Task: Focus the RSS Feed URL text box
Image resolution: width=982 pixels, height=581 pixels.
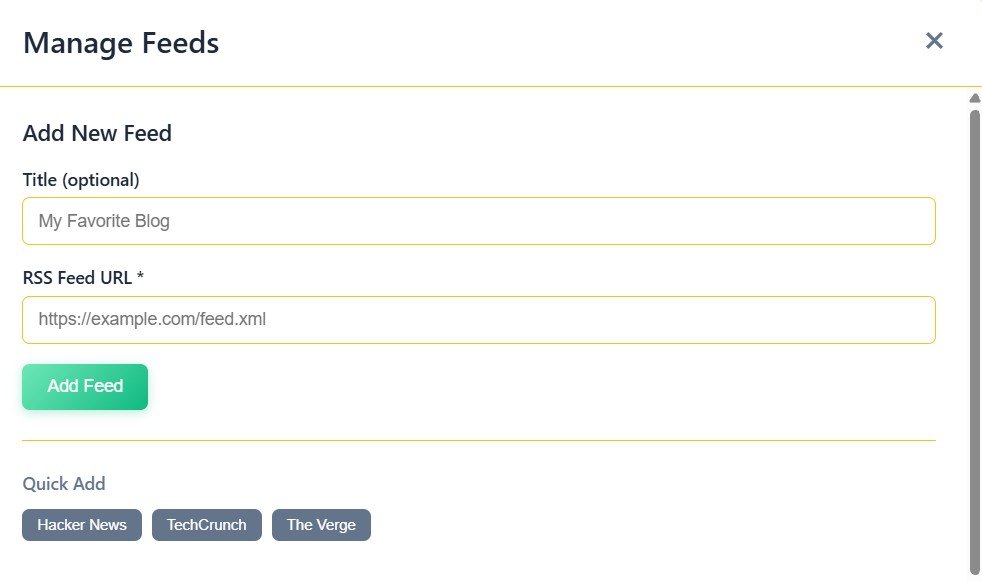Action: pos(478,320)
